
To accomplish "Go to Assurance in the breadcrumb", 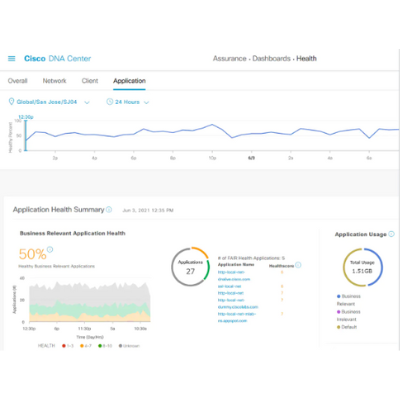I will pos(229,59).
